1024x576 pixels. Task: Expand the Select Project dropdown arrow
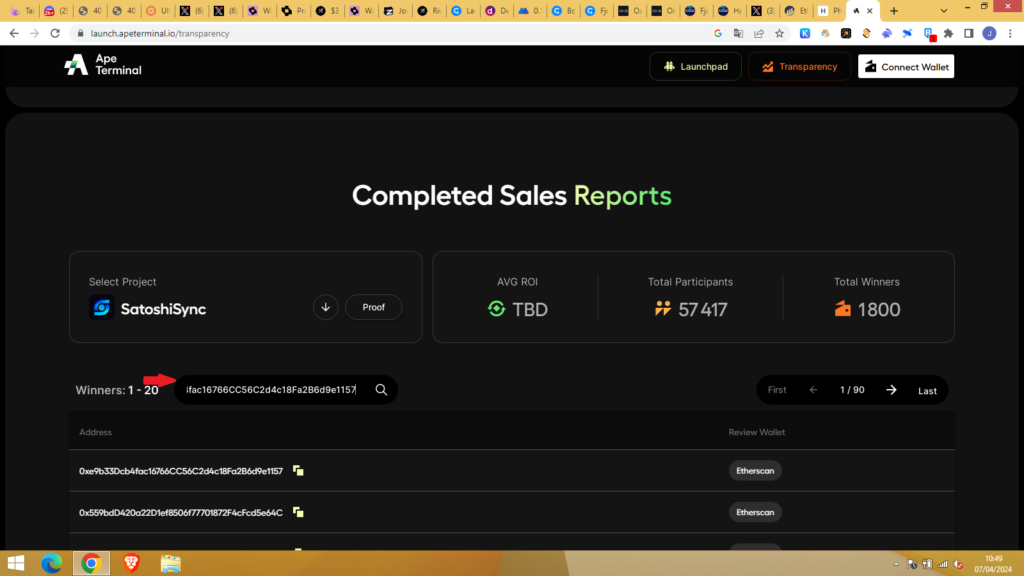(x=325, y=307)
